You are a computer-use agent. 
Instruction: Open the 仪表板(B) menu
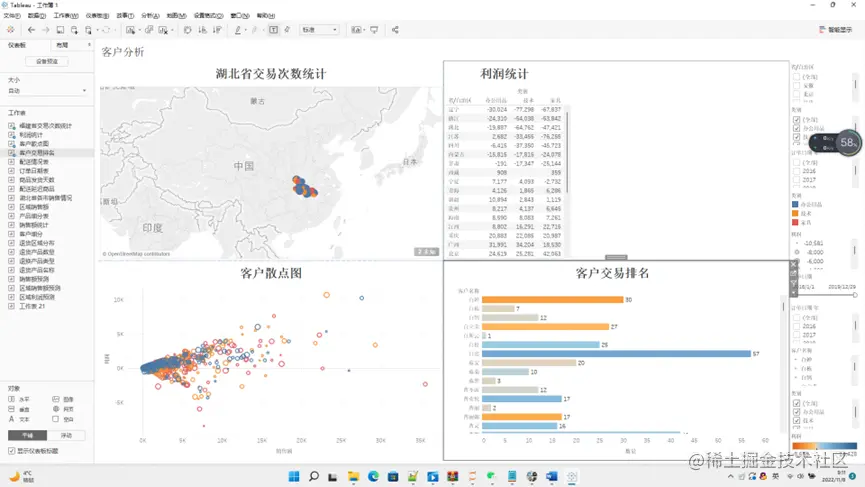click(97, 15)
